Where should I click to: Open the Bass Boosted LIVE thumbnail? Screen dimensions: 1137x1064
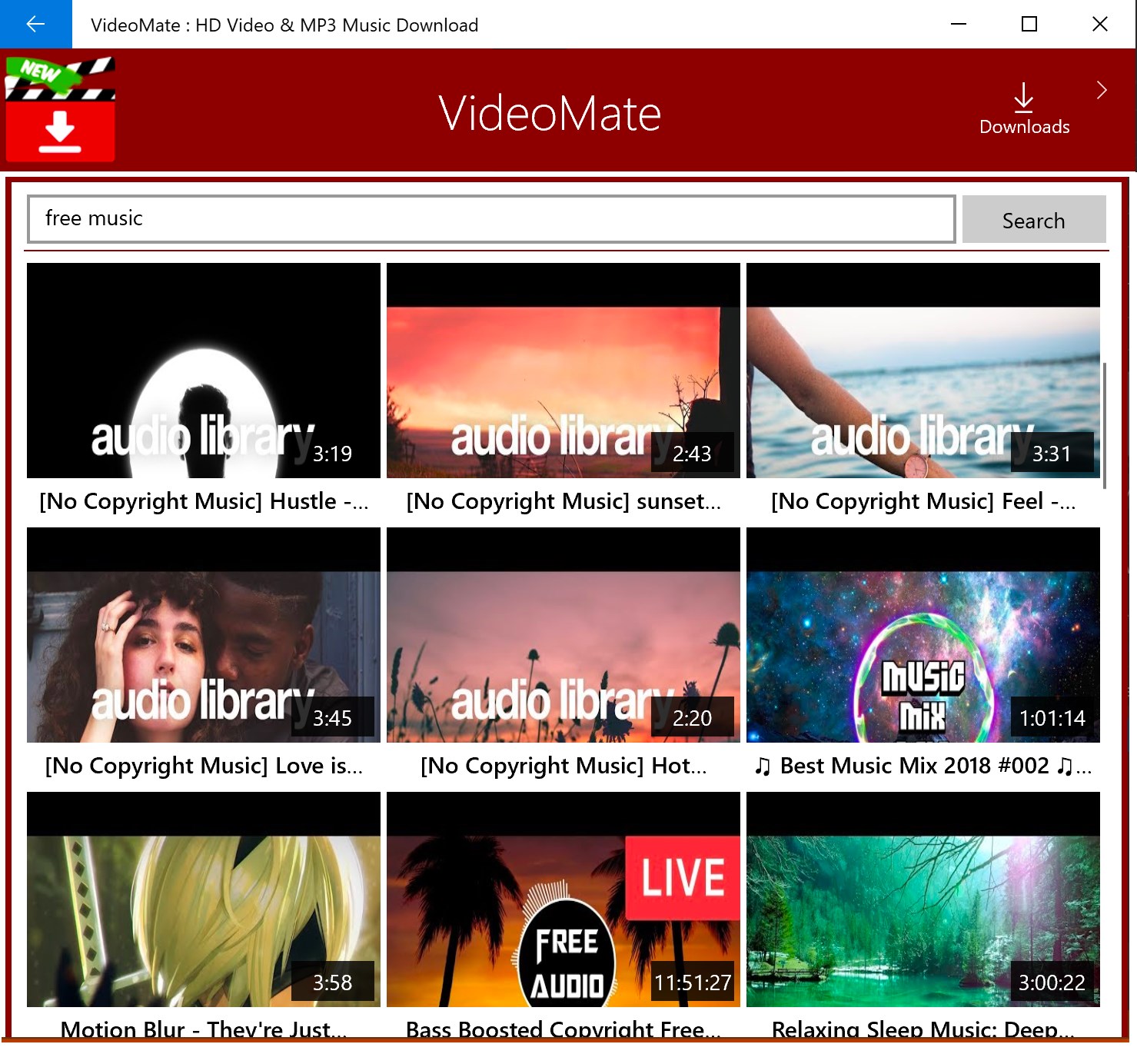564,899
